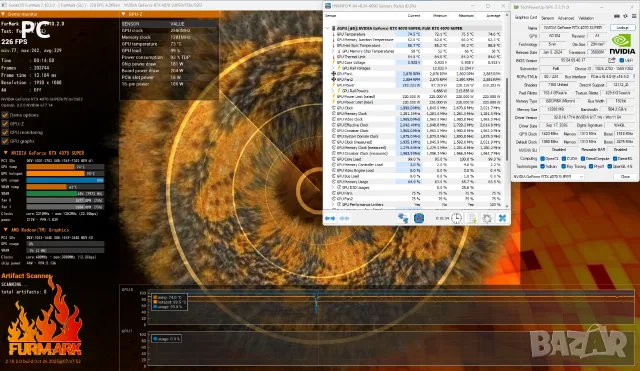Viewport: 640px width, 371px height.
Task: Click HWiNFO save report sheet icon
Action: (472, 218)
